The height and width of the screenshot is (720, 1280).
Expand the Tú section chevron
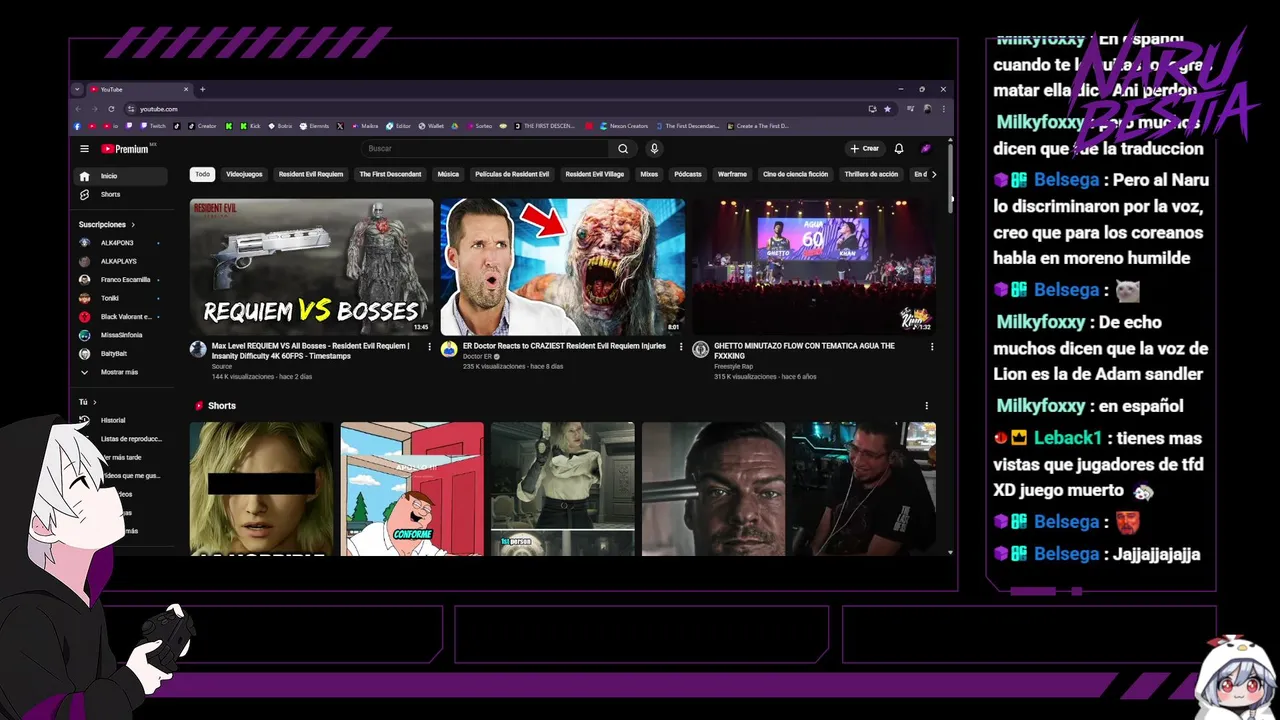point(94,402)
